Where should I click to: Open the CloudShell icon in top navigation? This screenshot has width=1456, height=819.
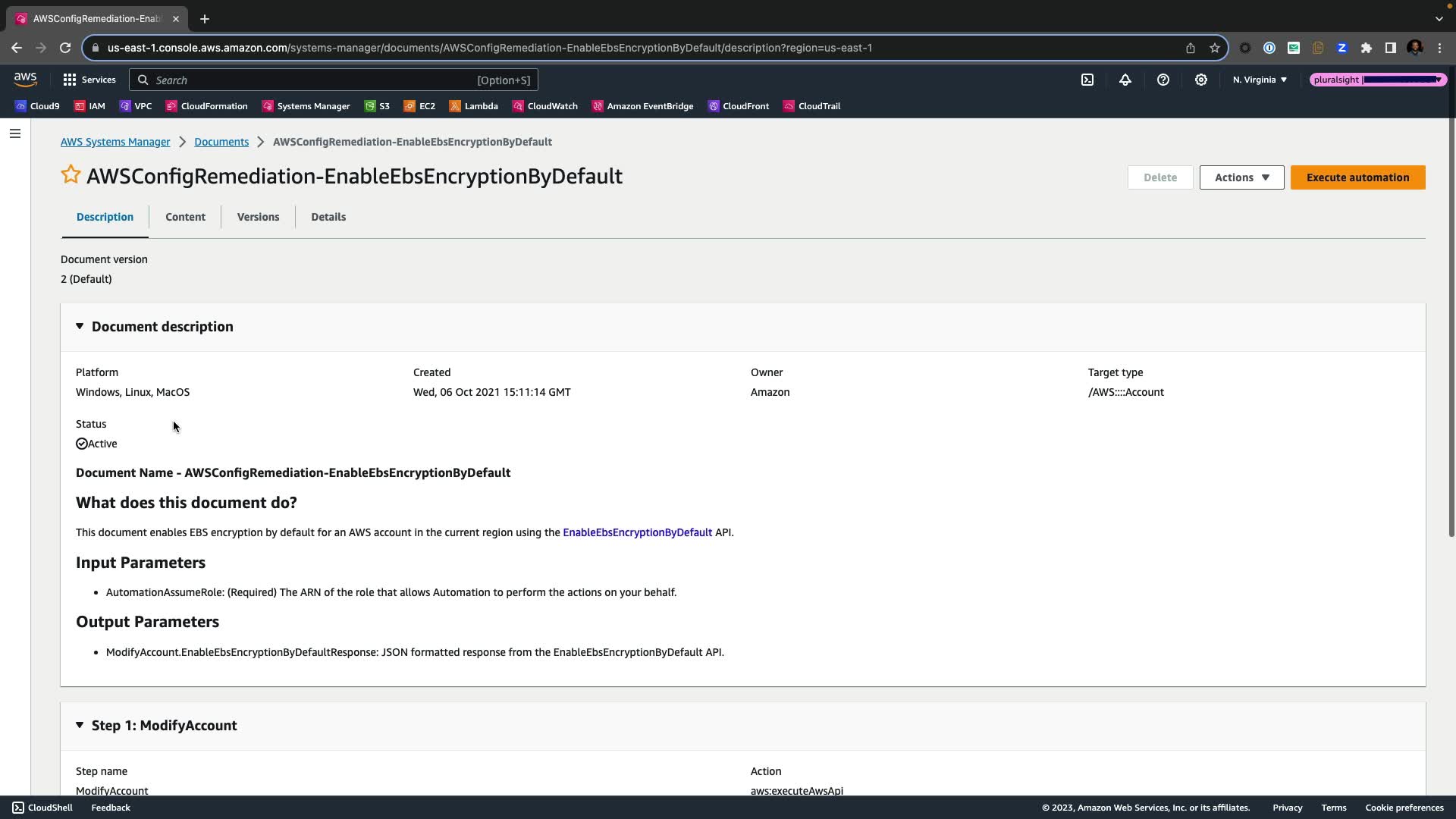(x=1087, y=80)
